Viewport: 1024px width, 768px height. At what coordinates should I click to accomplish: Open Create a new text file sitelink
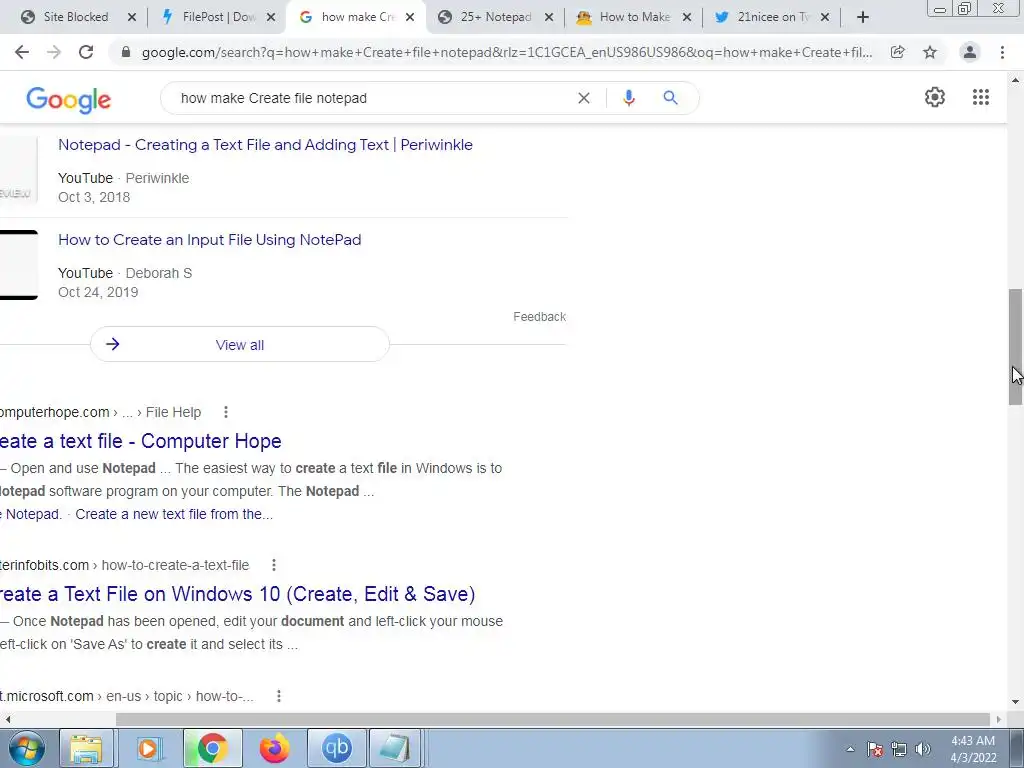[174, 514]
